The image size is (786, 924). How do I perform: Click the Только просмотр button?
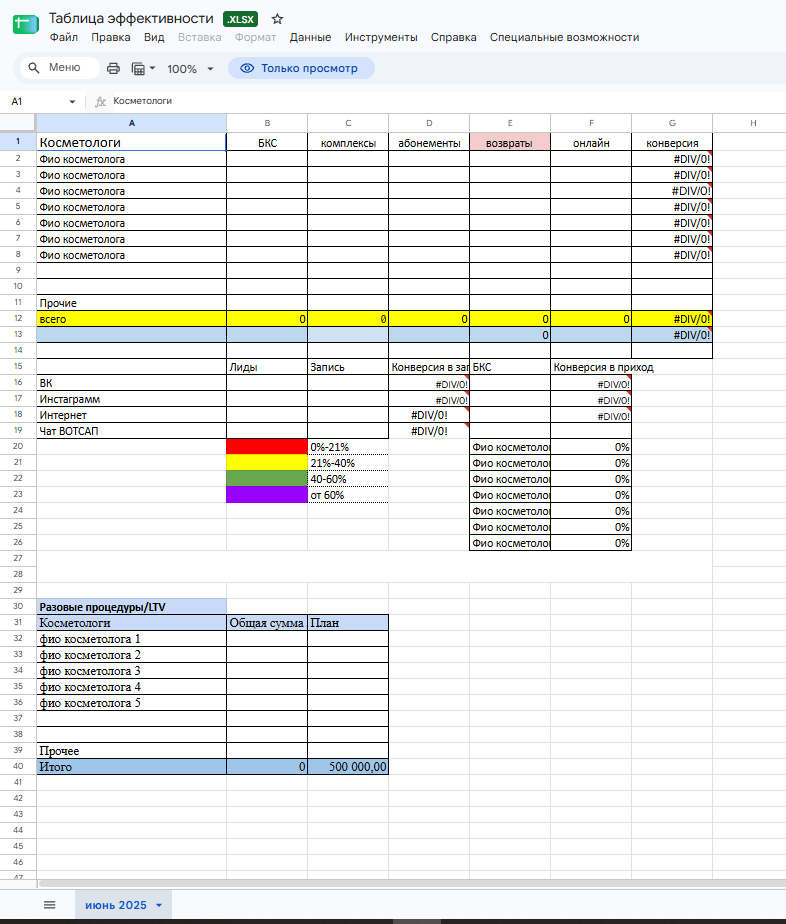pos(301,68)
